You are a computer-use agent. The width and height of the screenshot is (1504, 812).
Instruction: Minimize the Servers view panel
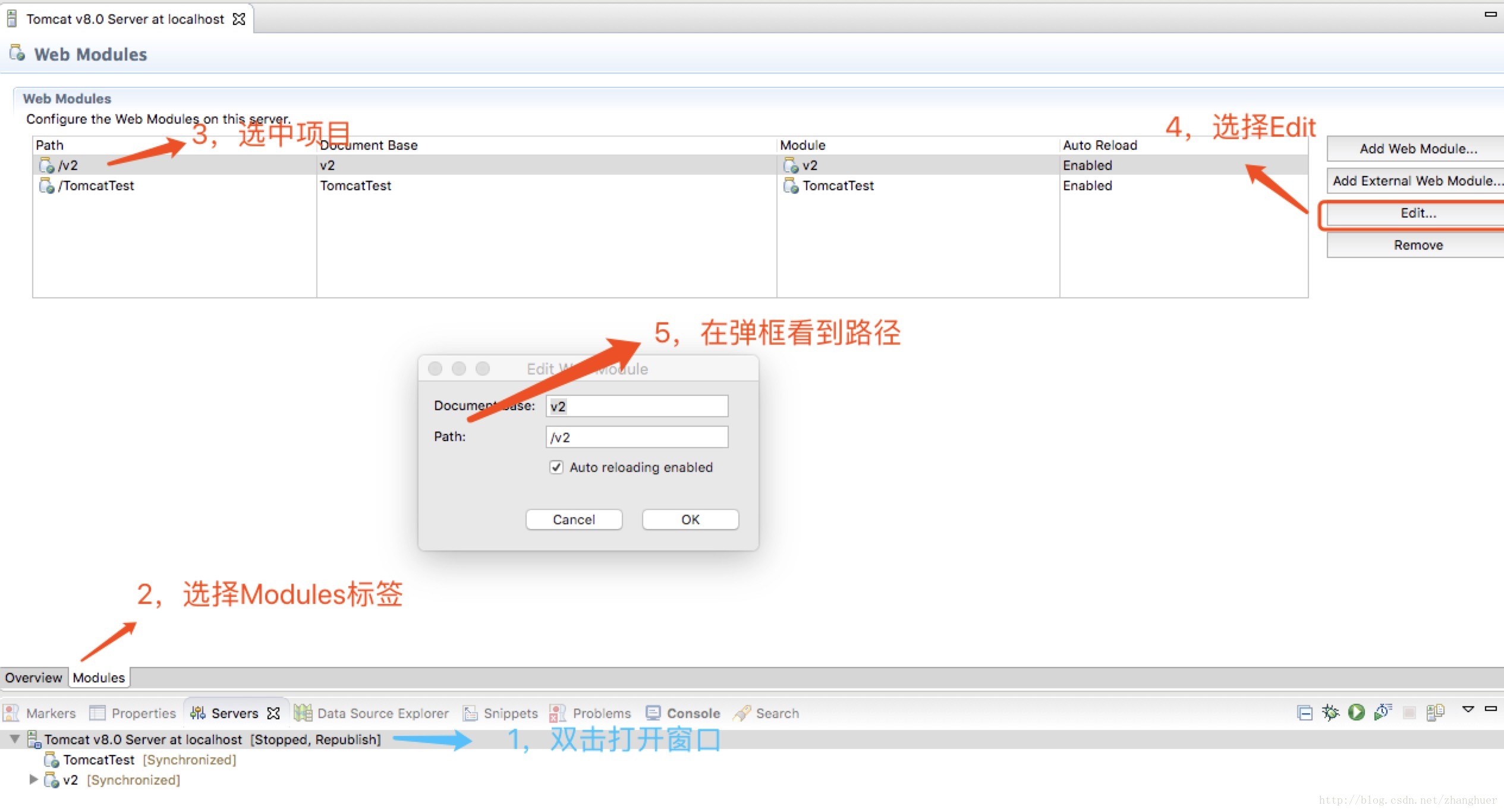tap(1491, 708)
